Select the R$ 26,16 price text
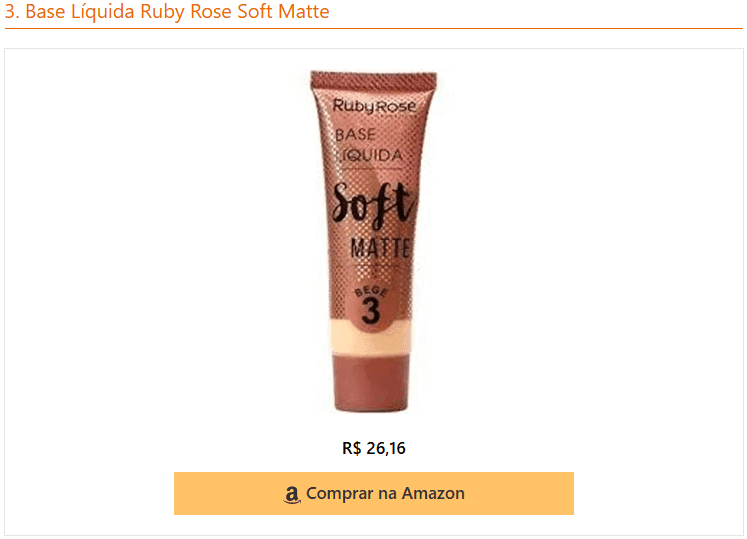Screen dimensions: 747x539 click(374, 448)
